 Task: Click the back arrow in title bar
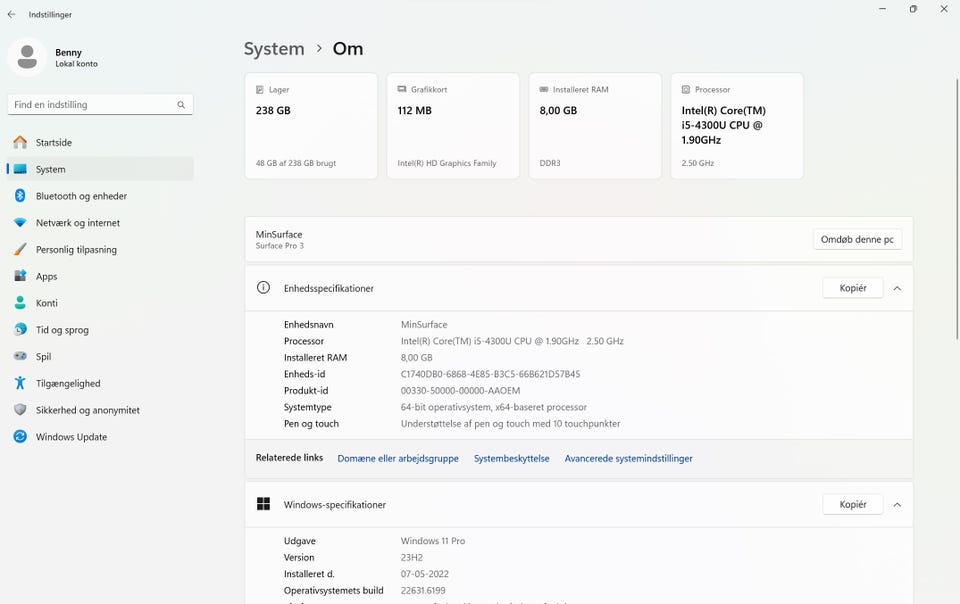(x=11, y=14)
